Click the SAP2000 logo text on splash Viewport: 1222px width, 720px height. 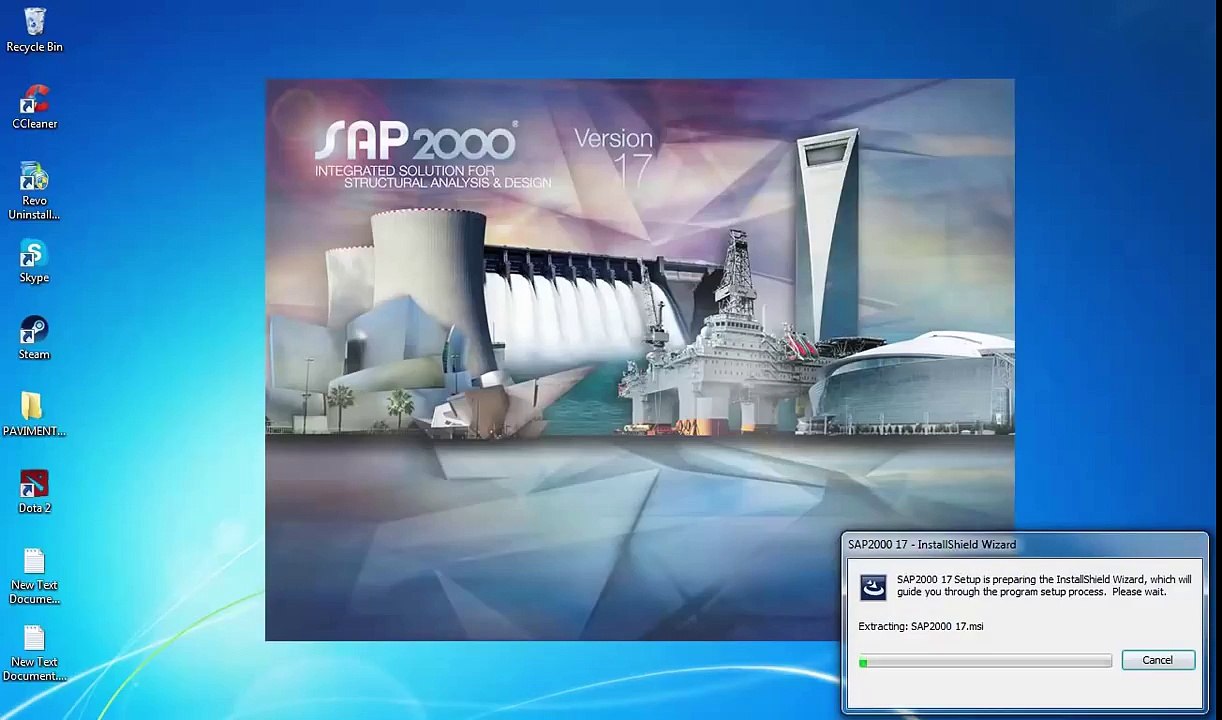(x=416, y=142)
